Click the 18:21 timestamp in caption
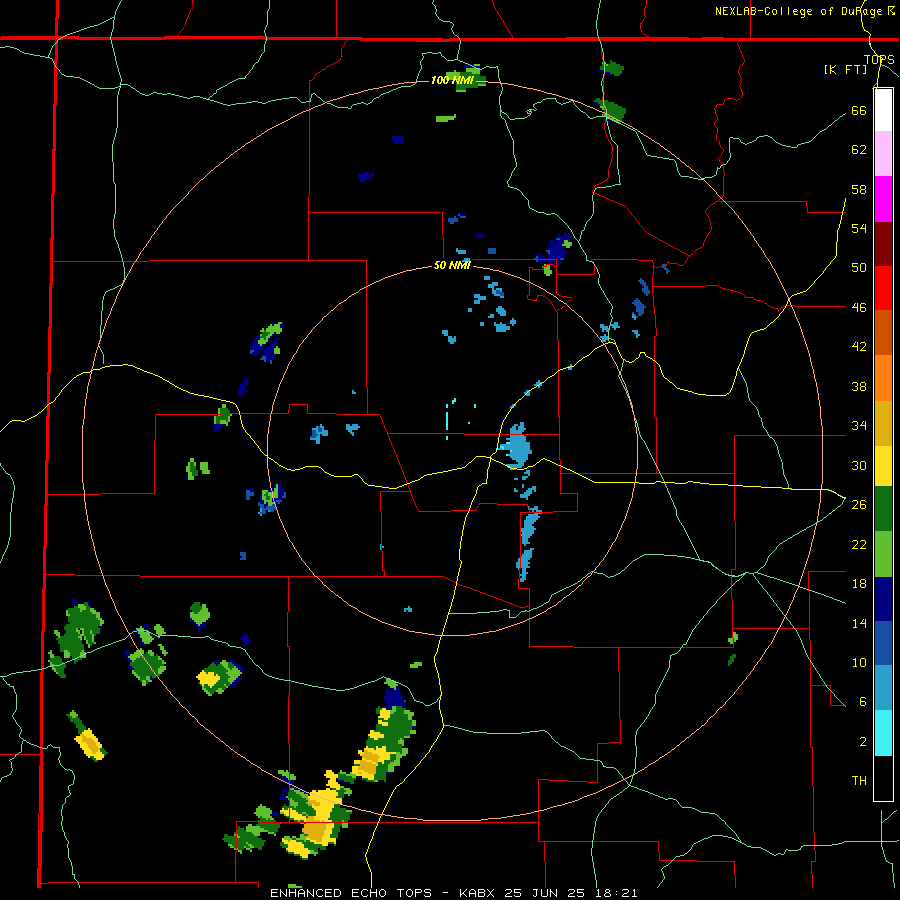The height and width of the screenshot is (900, 900). (616, 893)
